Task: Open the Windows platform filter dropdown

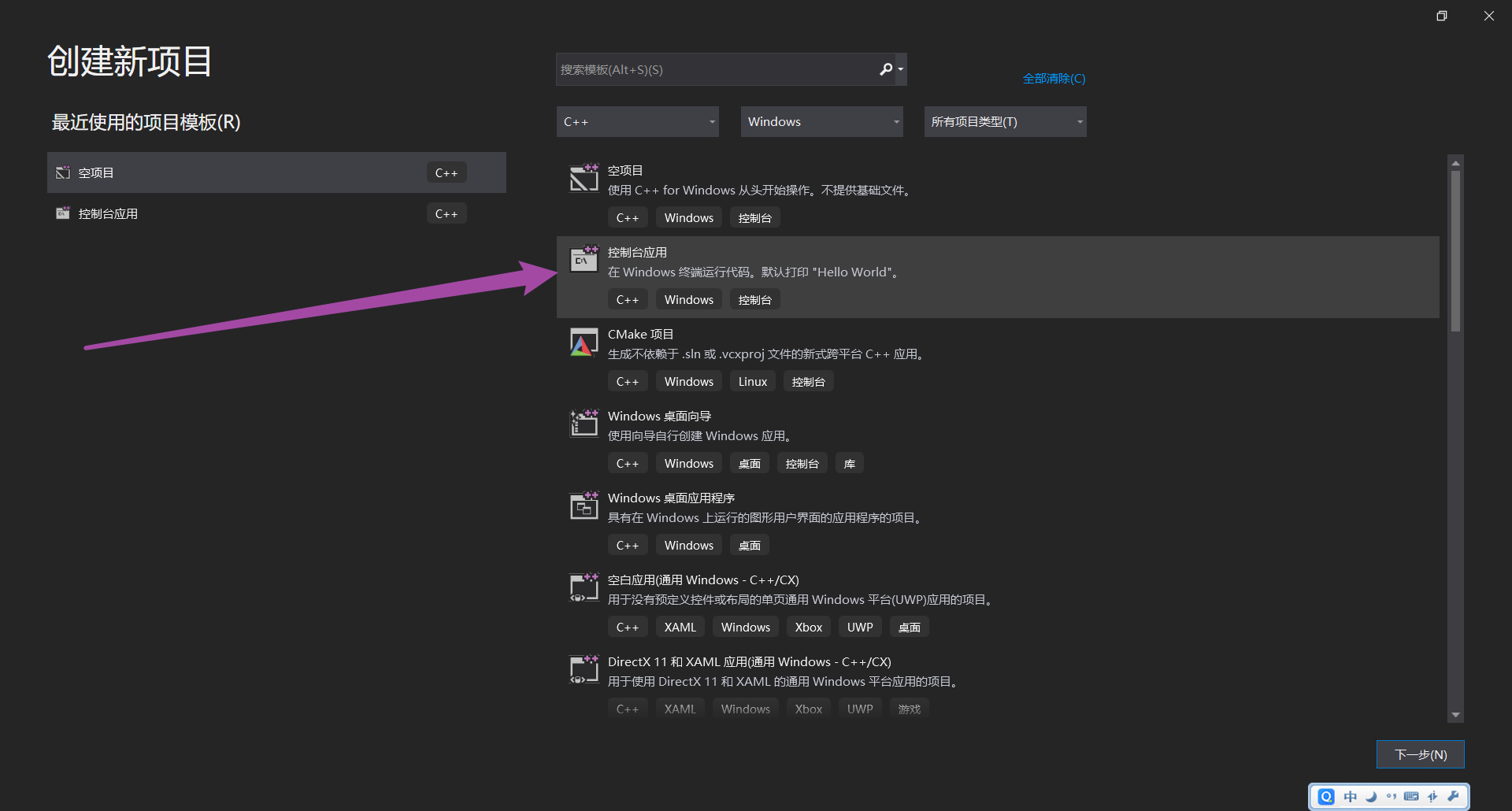Action: pos(822,121)
